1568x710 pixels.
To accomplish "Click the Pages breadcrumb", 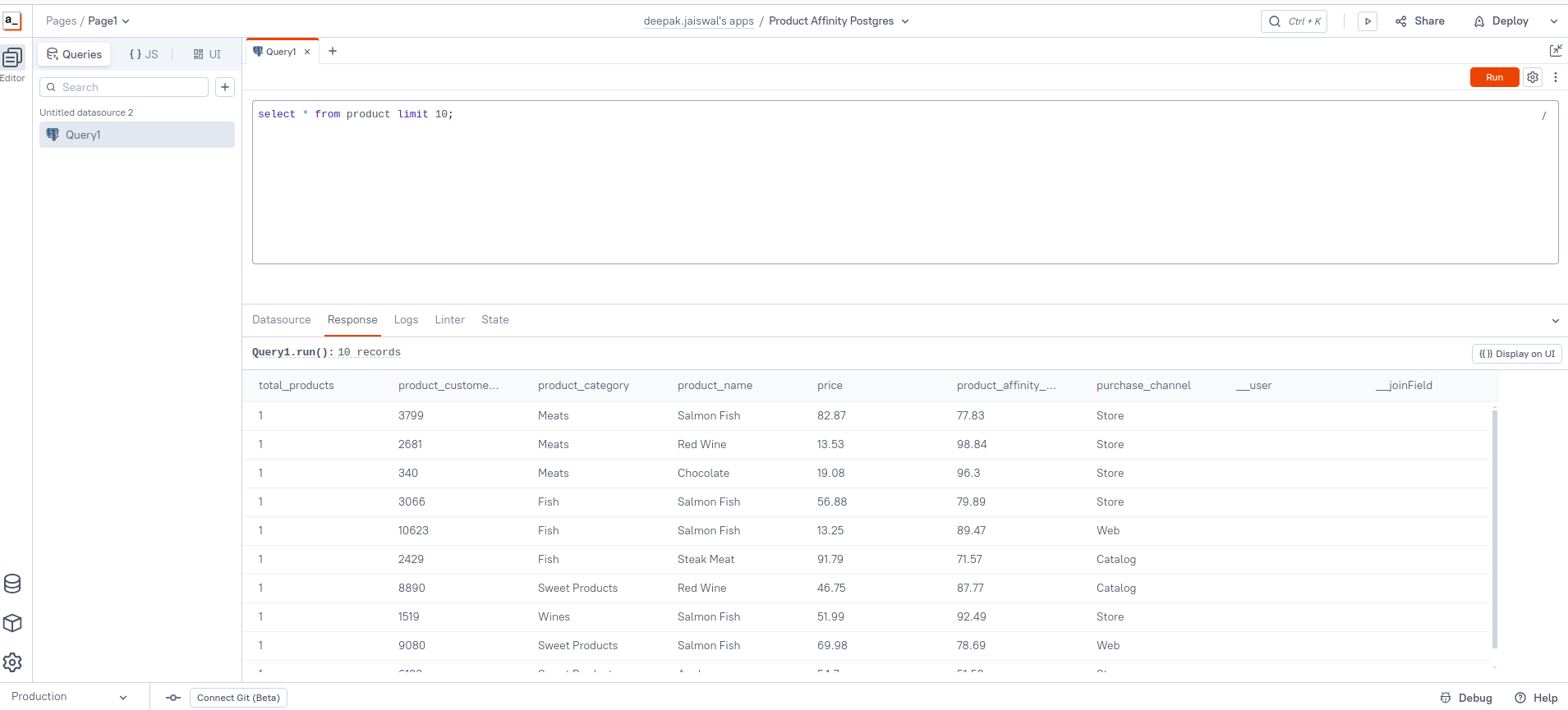I will (x=61, y=21).
